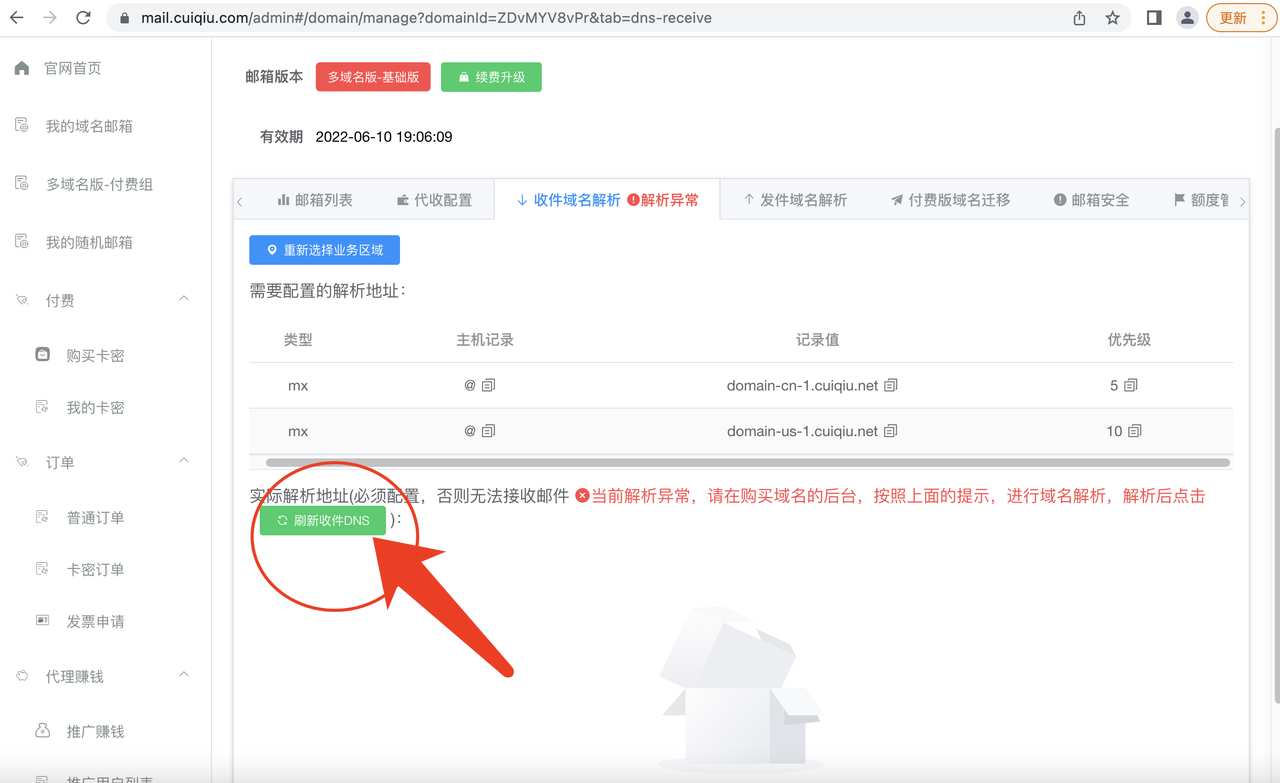Open 普通订单 in the sidebar
Viewport: 1280px width, 783px height.
click(95, 517)
